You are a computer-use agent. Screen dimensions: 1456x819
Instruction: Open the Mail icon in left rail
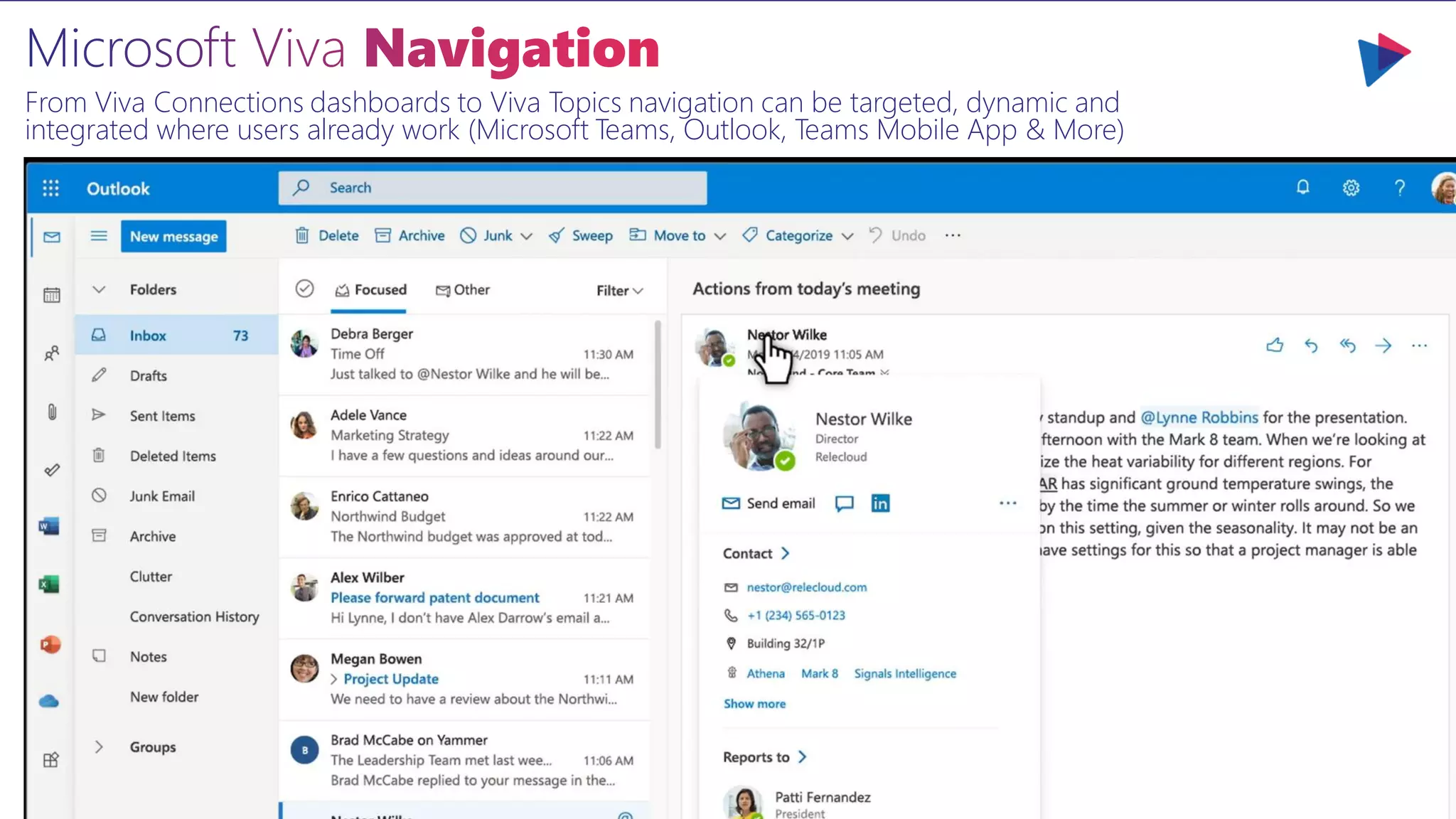click(x=52, y=237)
